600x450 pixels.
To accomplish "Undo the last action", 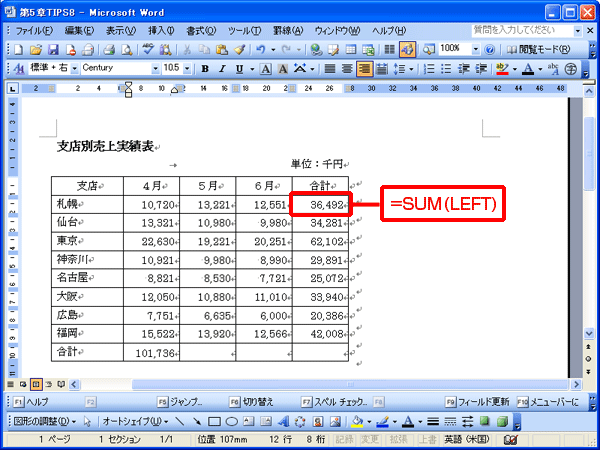I will [x=261, y=49].
